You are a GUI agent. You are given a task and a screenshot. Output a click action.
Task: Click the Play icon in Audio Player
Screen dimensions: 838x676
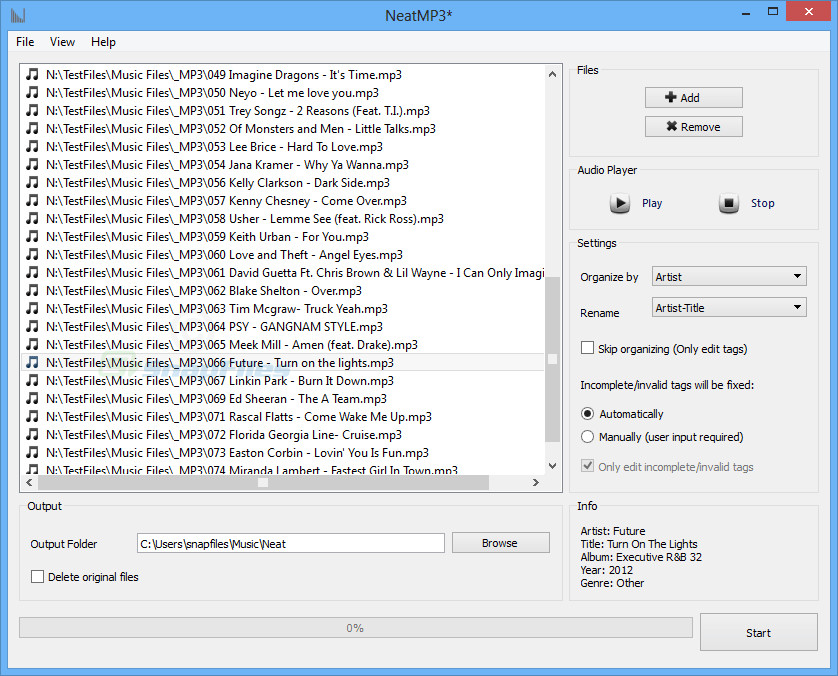[x=620, y=203]
